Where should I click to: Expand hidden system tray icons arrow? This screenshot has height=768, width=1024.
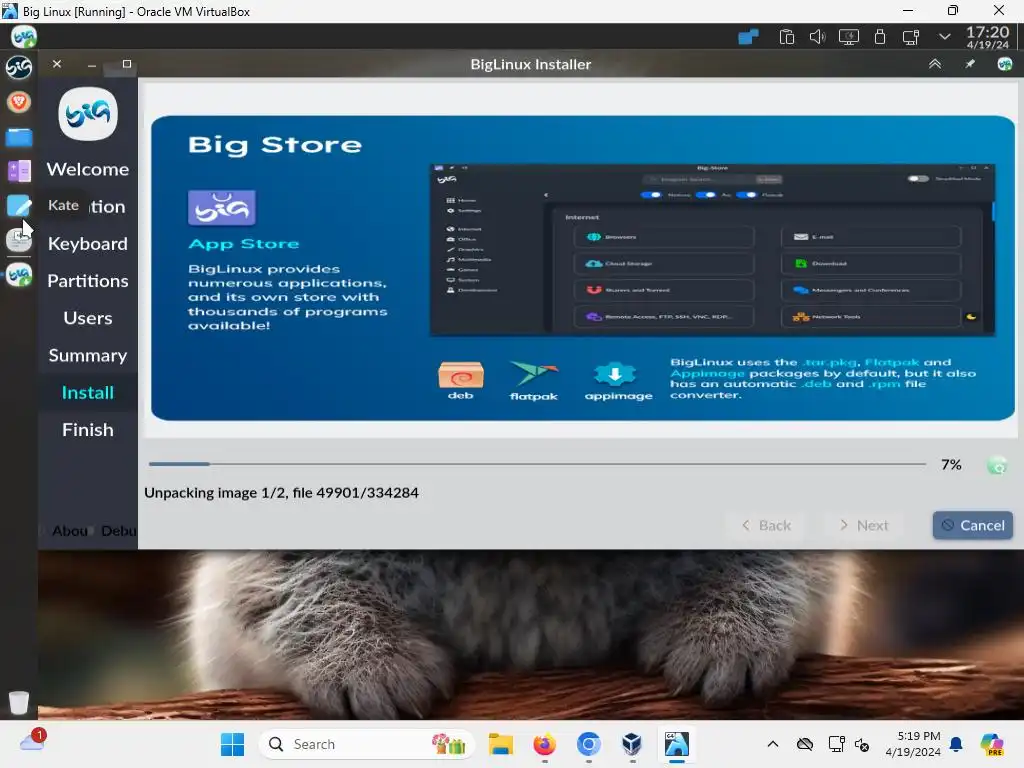coord(944,37)
